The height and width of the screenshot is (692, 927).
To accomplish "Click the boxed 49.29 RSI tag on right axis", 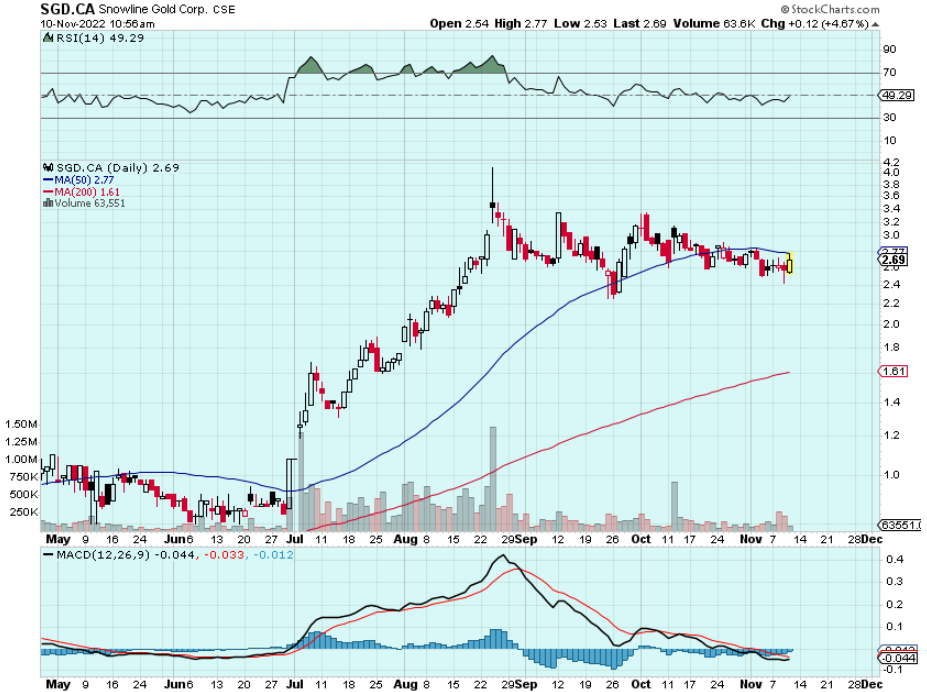I will tap(897, 95).
